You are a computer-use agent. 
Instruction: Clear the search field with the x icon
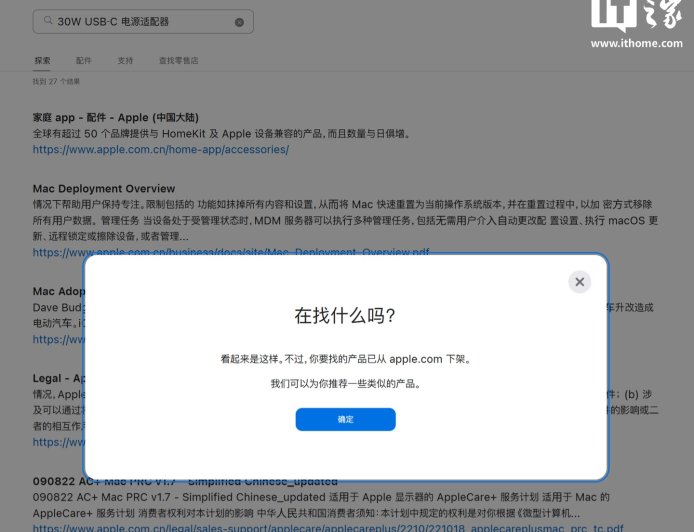point(239,22)
